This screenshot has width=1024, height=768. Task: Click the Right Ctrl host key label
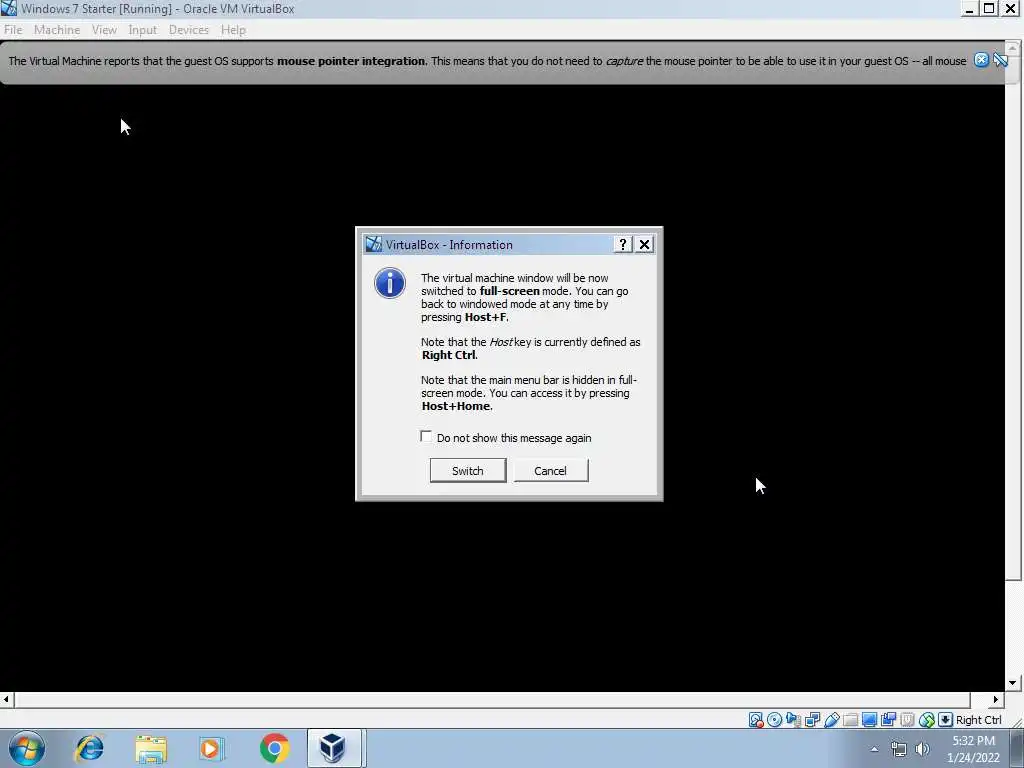click(x=978, y=720)
